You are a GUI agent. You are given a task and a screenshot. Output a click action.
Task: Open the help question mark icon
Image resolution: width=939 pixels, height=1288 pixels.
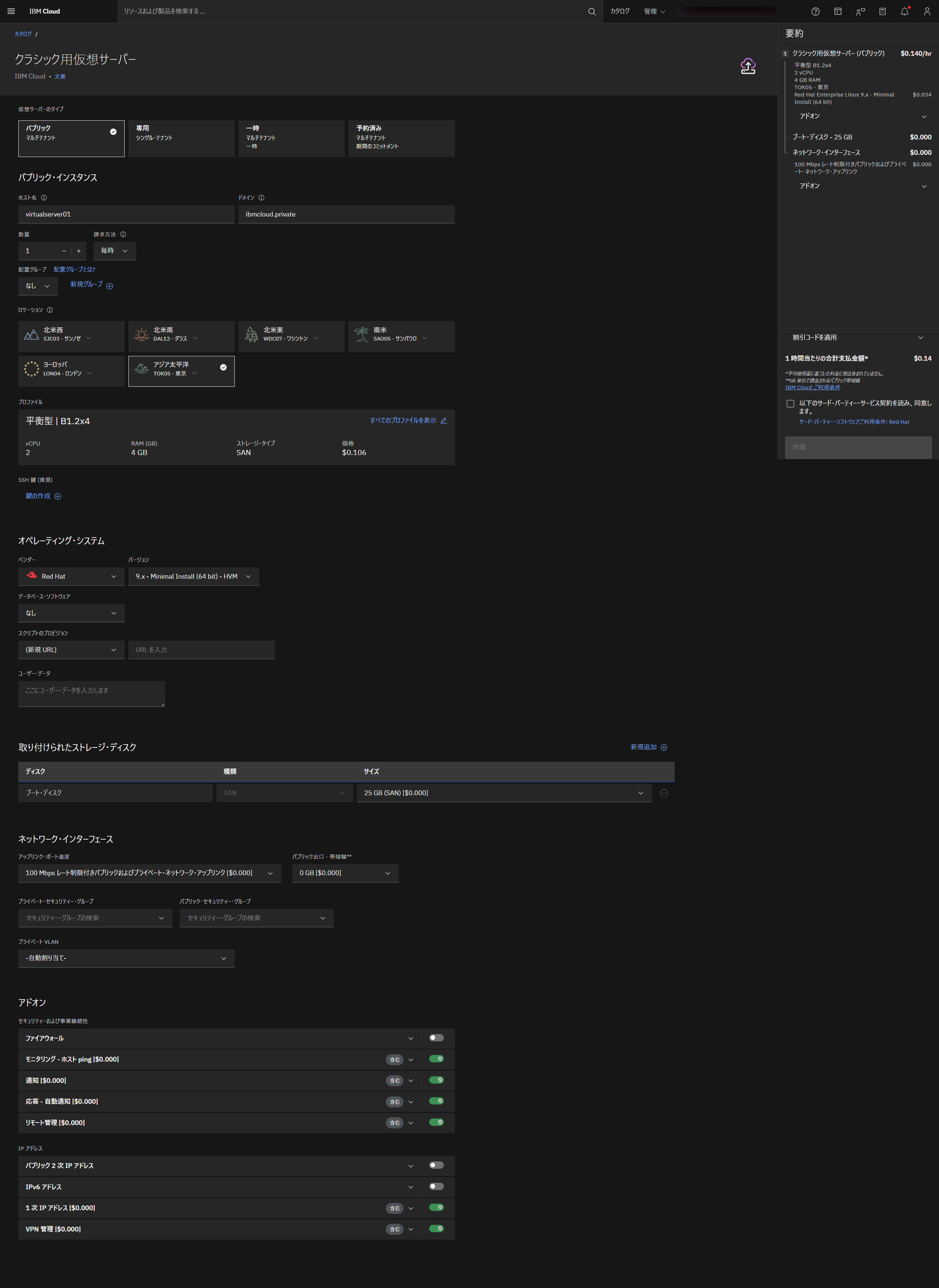click(815, 11)
